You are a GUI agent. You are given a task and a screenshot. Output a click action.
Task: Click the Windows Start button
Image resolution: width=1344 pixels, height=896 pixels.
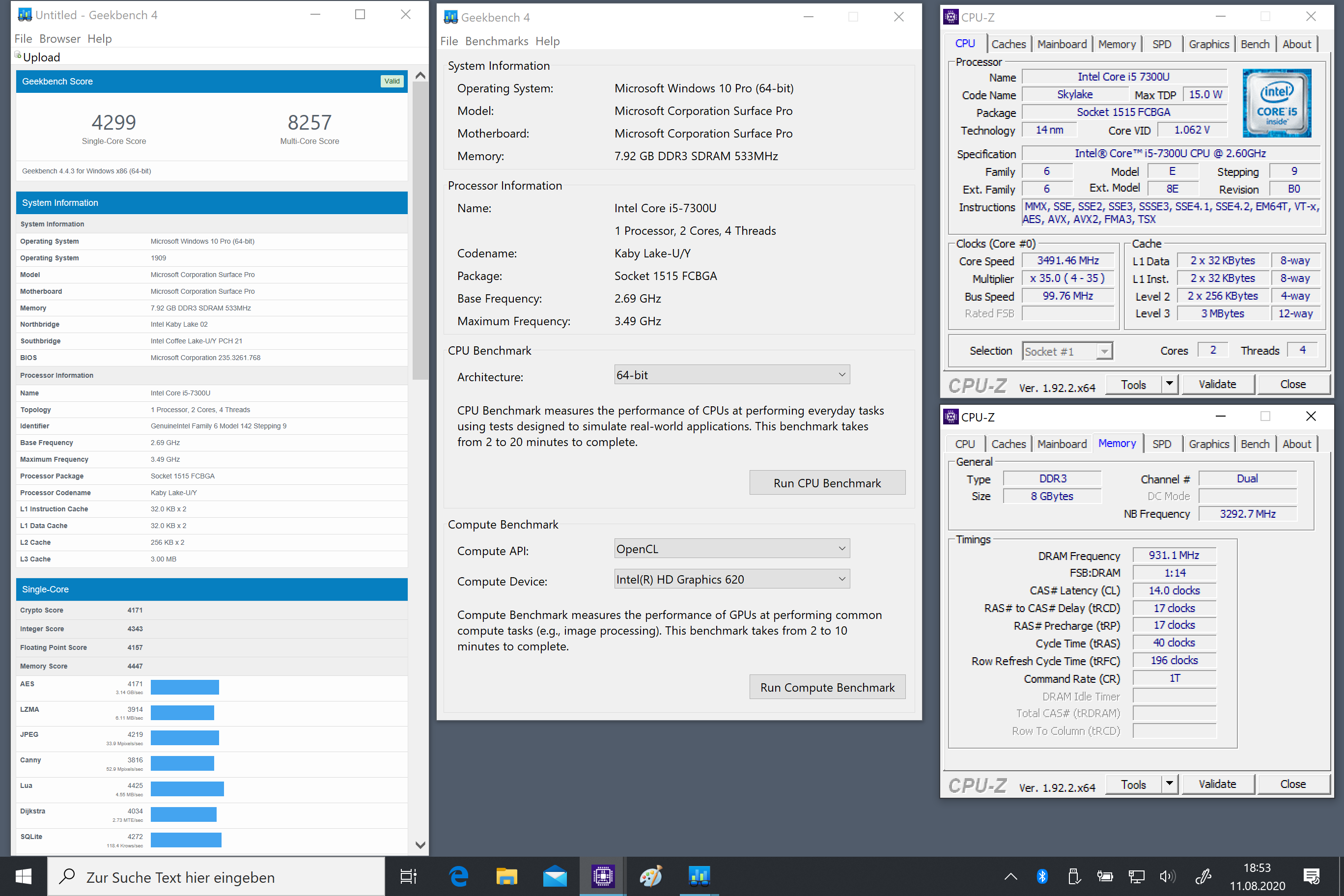click(24, 876)
